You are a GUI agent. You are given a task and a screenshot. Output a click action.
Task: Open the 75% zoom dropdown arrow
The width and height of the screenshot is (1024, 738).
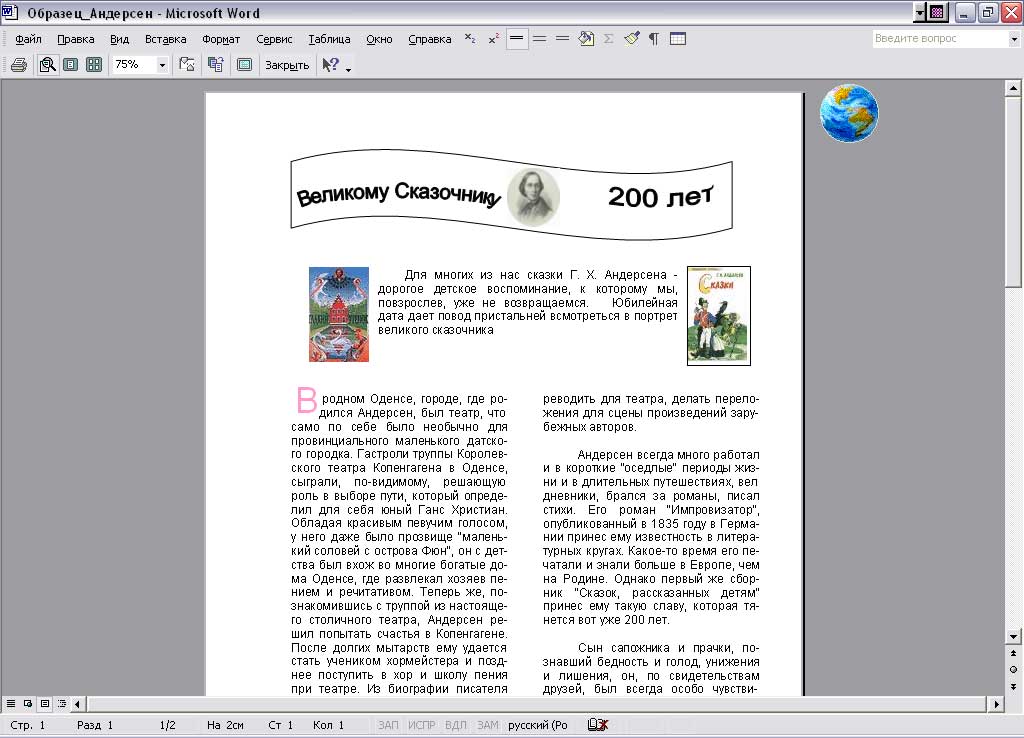(162, 65)
